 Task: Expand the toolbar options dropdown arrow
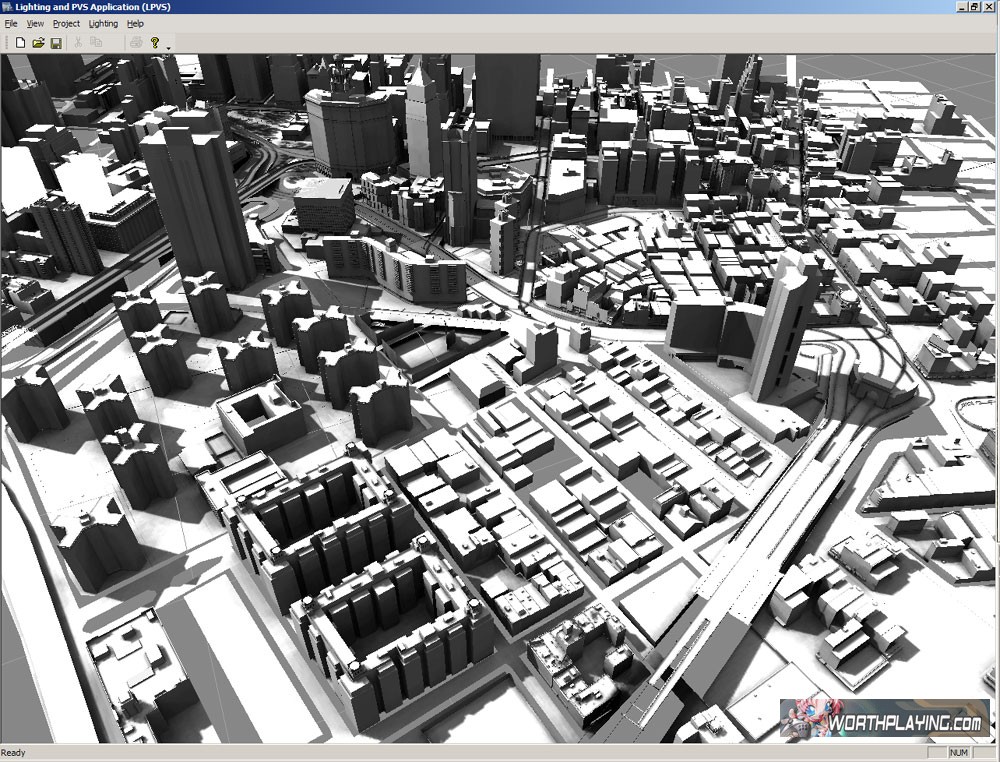coord(168,46)
